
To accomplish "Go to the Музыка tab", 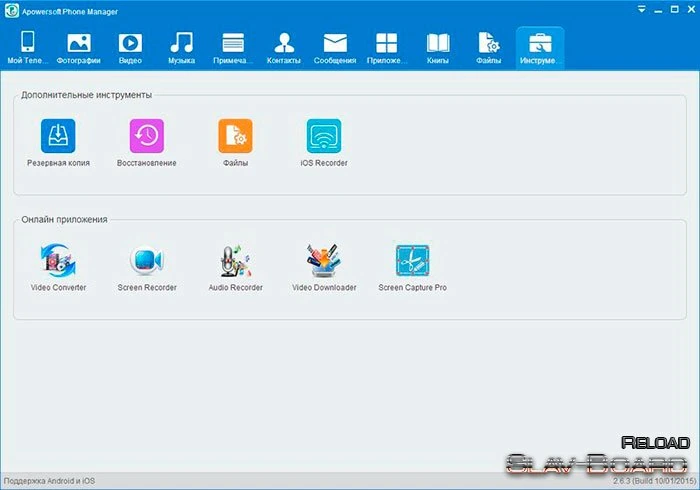I will coord(182,48).
